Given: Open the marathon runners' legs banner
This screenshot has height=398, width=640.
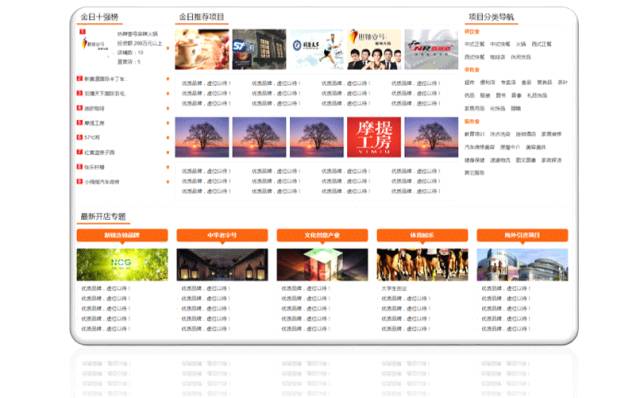Looking at the screenshot, I should pos(422,265).
